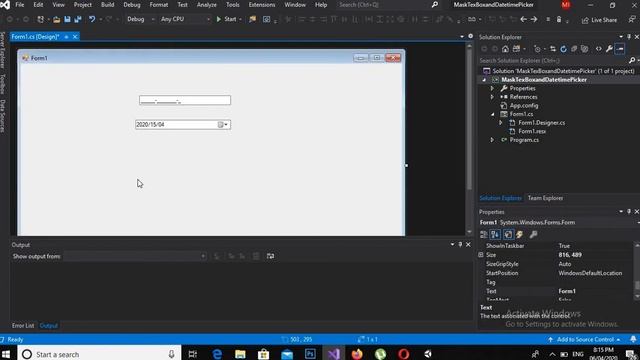Click the Solution Explorer Home icon

505,49
